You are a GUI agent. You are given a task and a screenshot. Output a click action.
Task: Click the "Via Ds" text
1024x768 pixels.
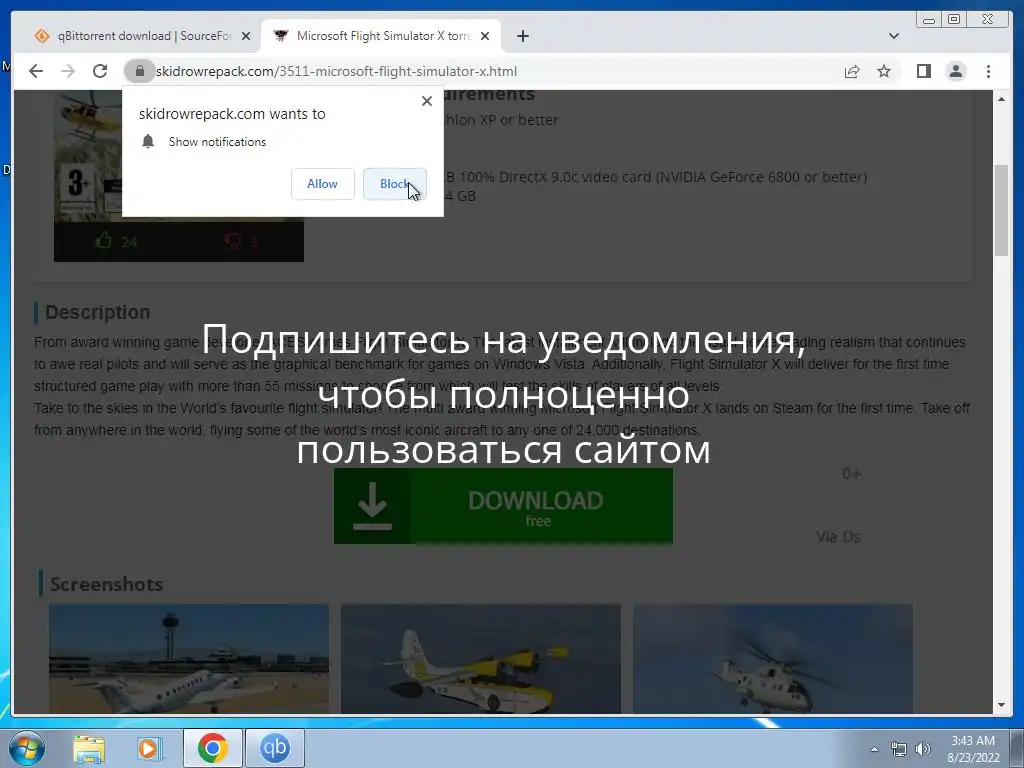coord(838,537)
